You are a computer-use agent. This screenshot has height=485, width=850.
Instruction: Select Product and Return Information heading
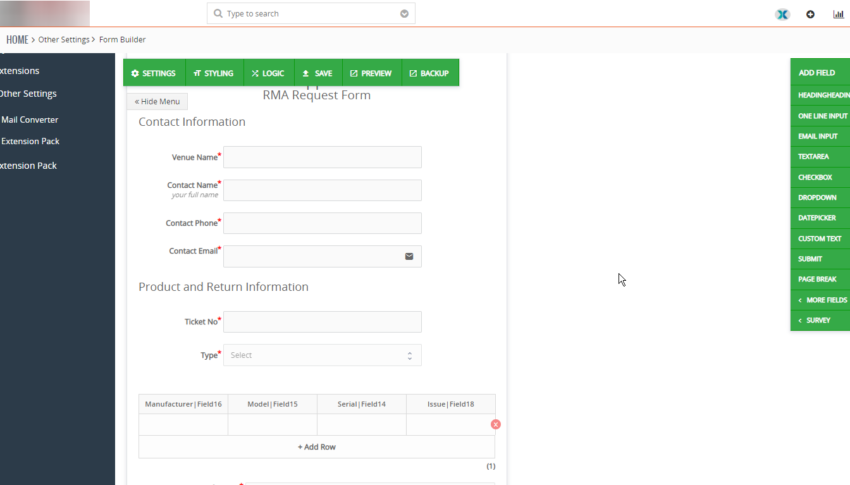pyautogui.click(x=223, y=287)
